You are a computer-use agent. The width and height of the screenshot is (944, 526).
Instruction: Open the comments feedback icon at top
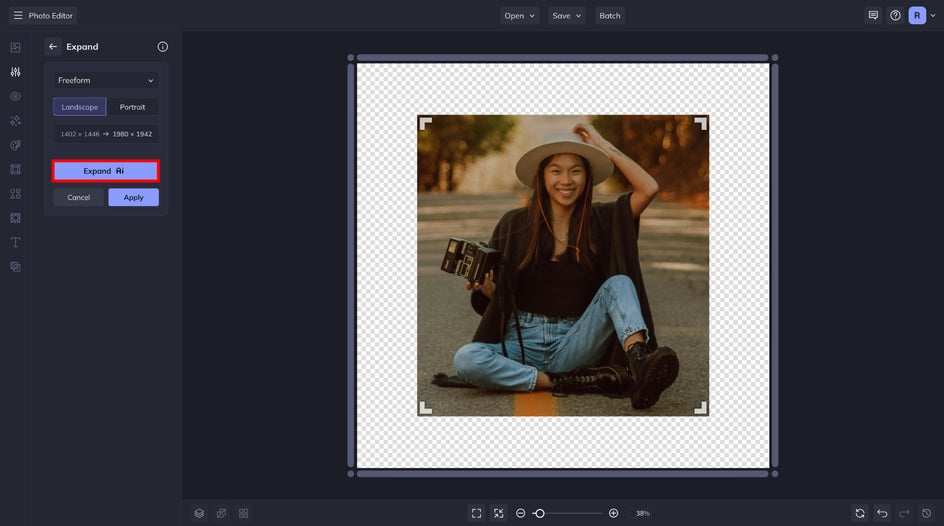point(873,16)
